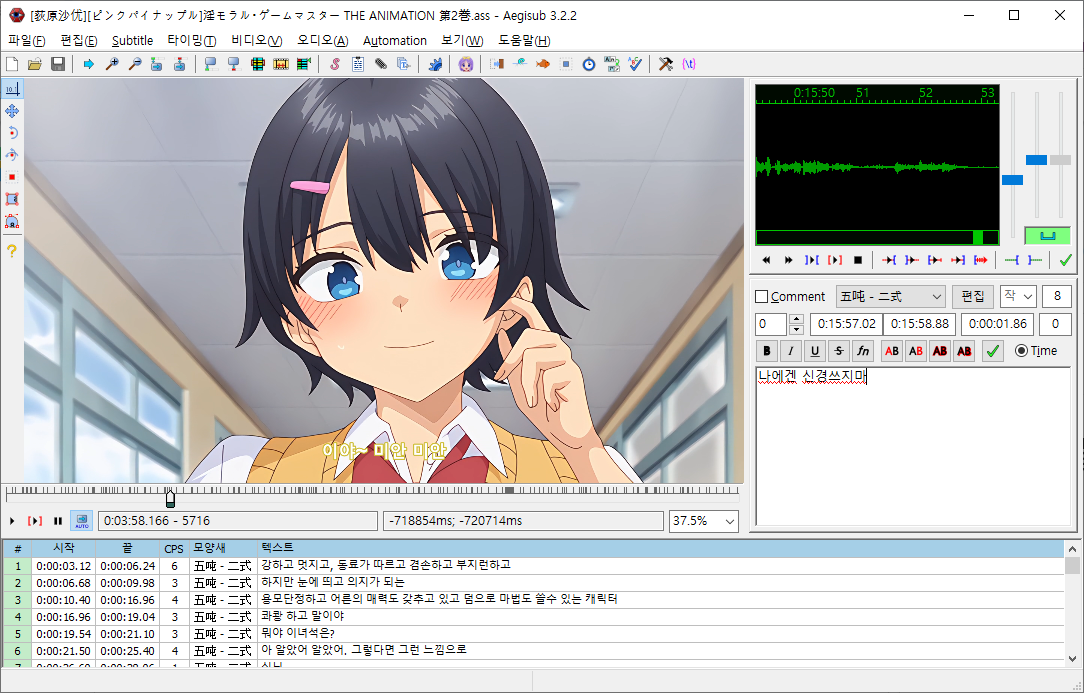
Task: Open visual typesetting help question mark
Action: pyautogui.click(x=12, y=251)
